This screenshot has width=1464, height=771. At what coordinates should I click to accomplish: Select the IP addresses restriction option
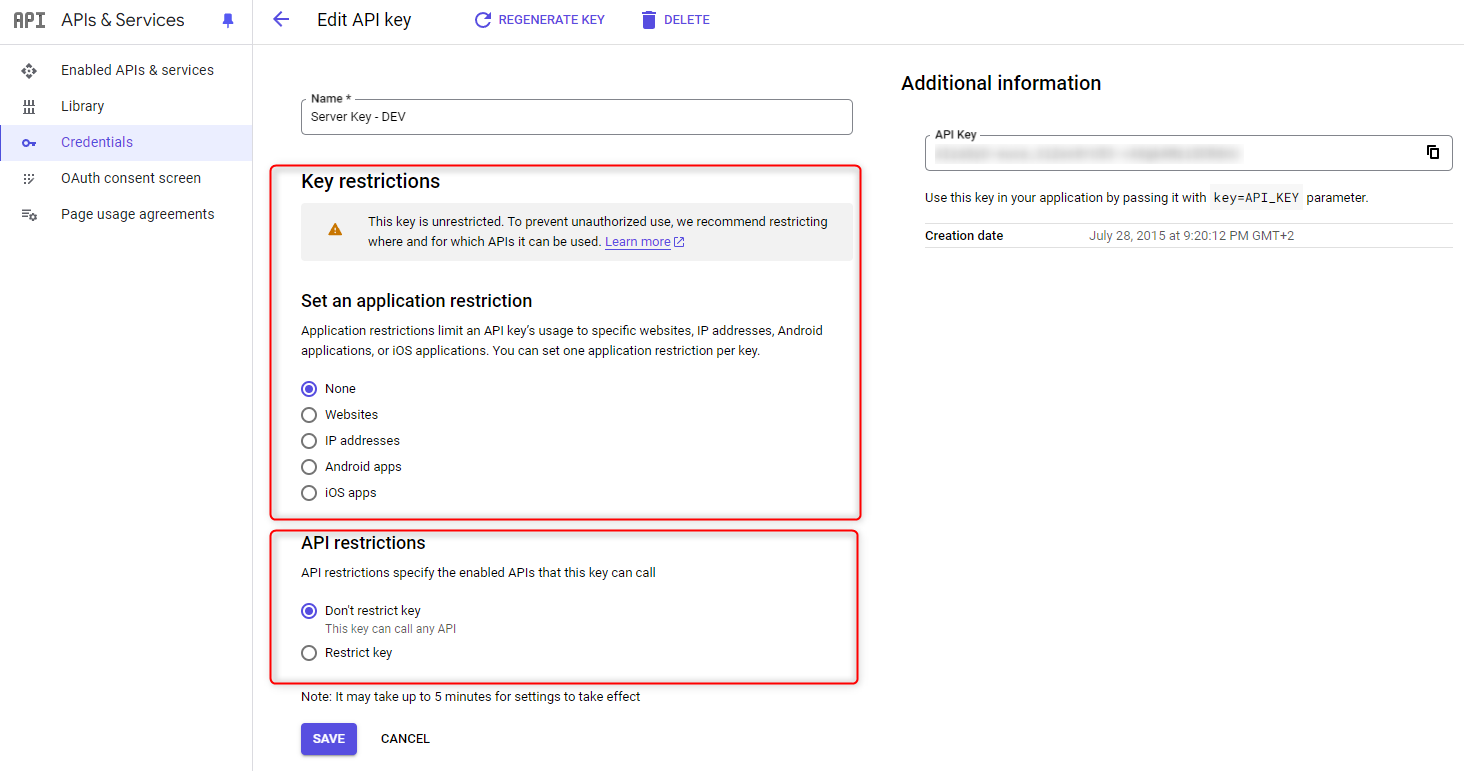coord(309,441)
